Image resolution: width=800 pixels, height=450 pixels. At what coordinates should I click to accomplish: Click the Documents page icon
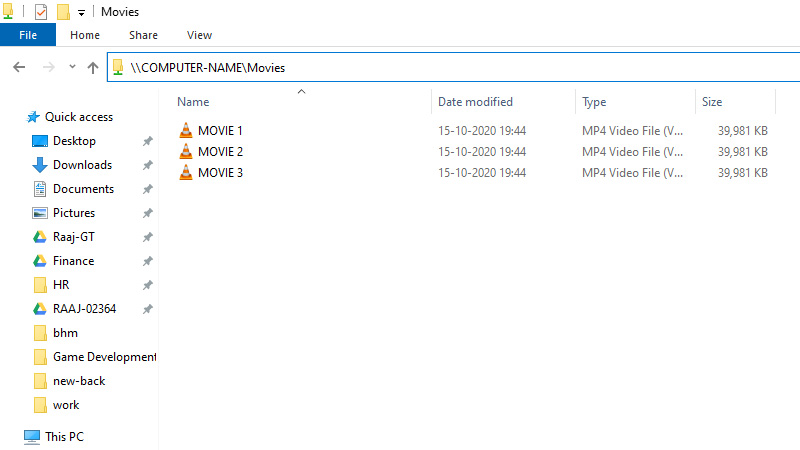(40, 189)
